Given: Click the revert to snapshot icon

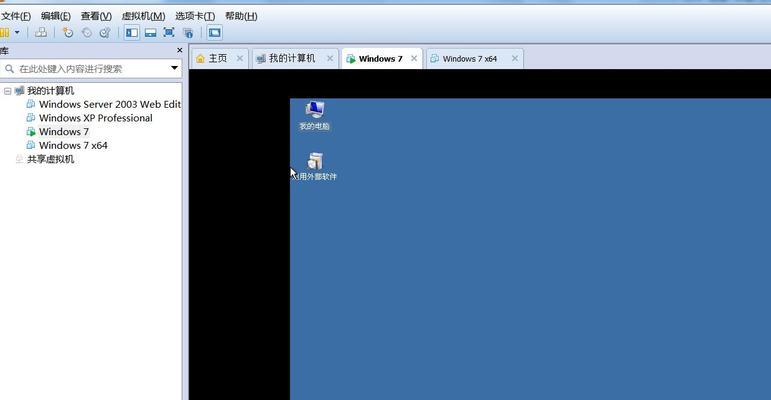Looking at the screenshot, I should 87,33.
